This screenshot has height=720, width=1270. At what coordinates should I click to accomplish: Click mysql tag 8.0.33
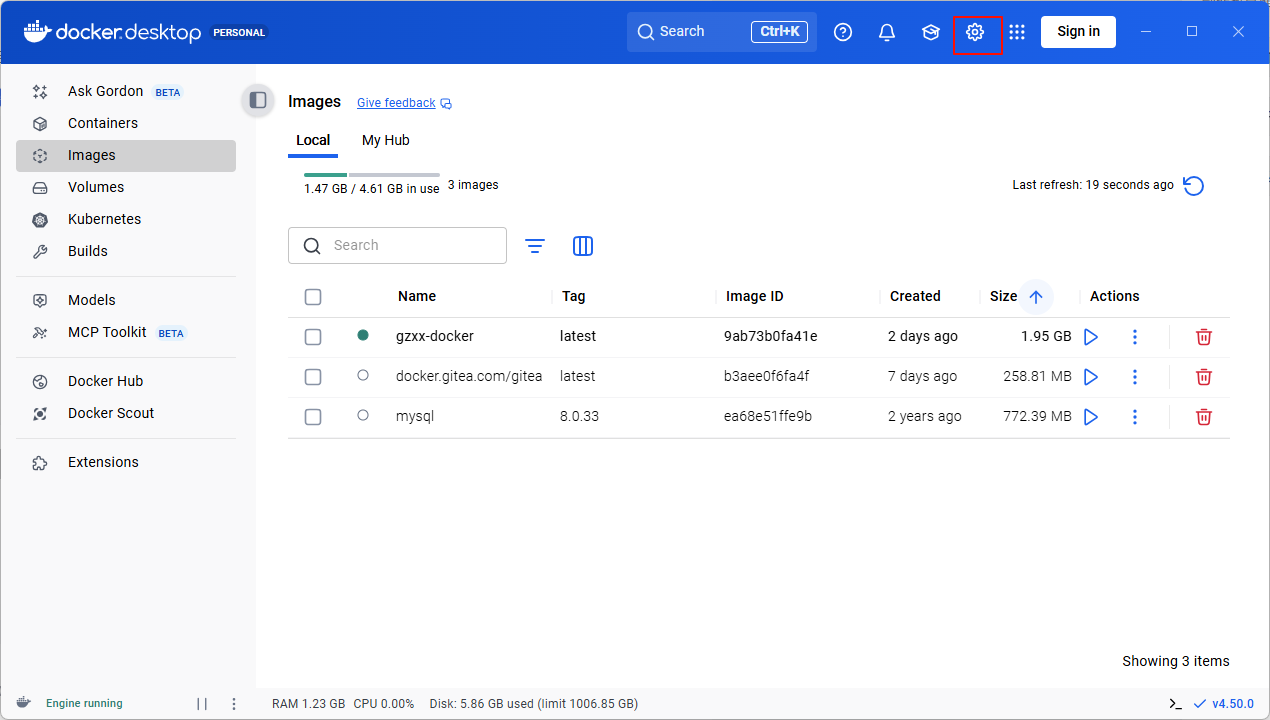click(x=580, y=417)
